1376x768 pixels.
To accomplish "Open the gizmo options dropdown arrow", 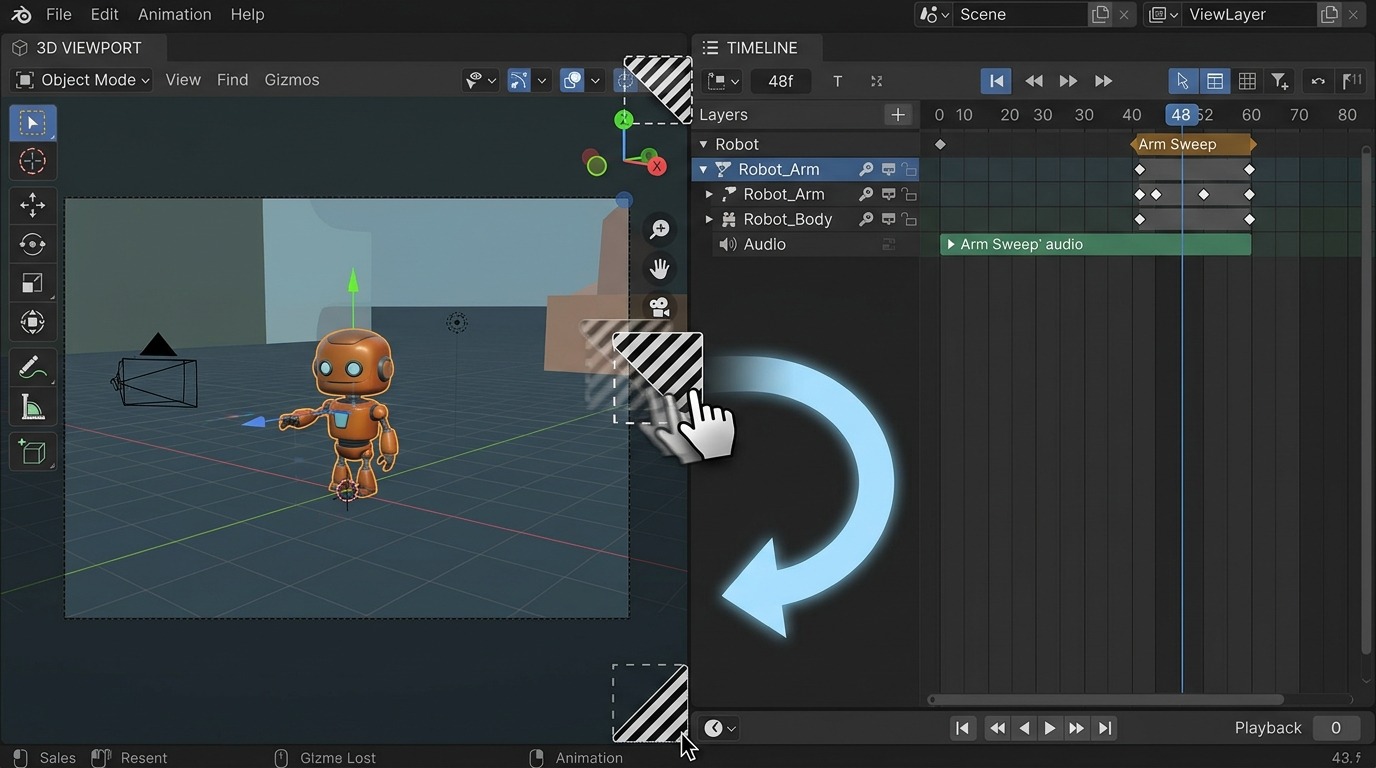I will (542, 80).
